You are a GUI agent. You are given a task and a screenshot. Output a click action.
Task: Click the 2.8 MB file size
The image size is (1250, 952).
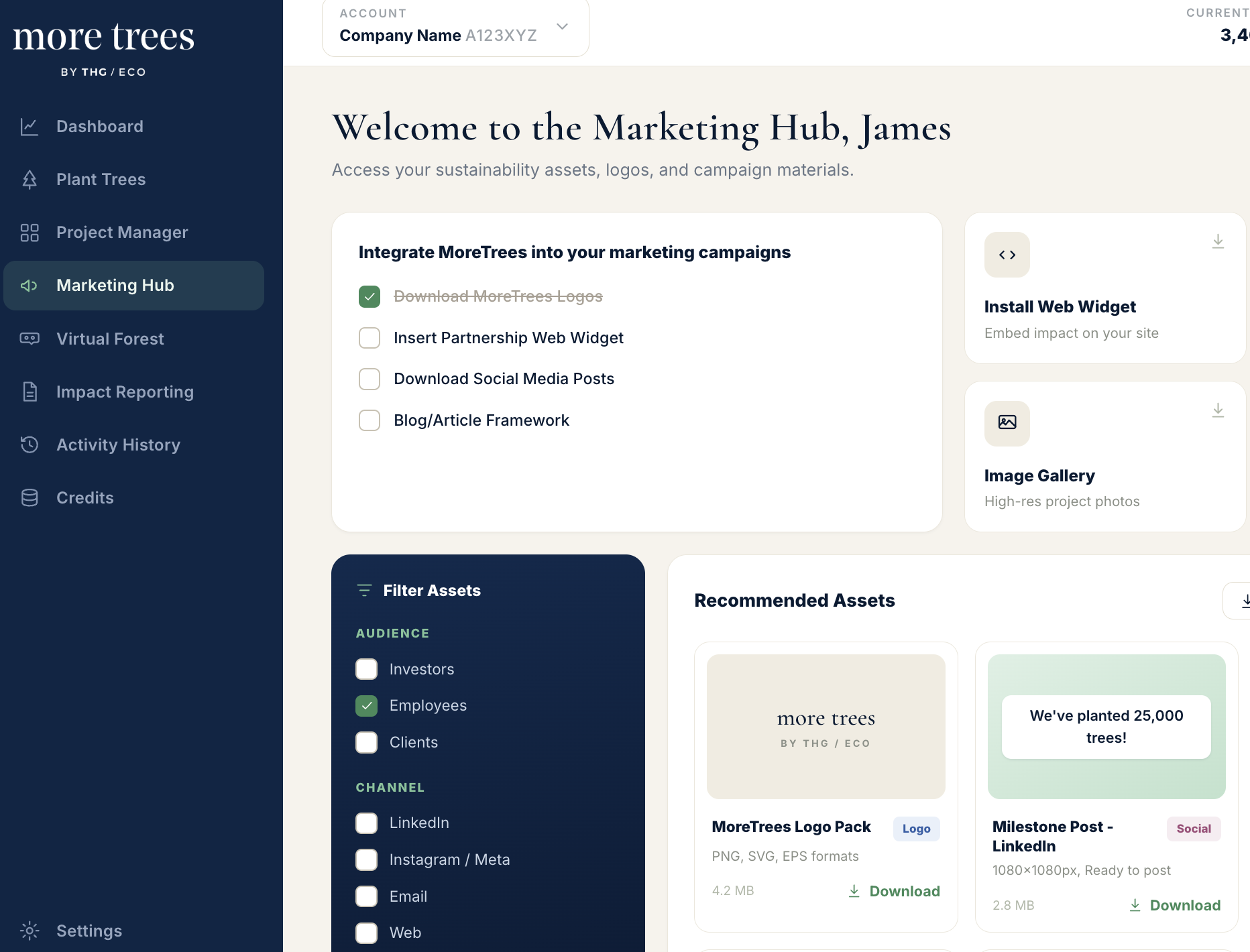coord(1013,905)
